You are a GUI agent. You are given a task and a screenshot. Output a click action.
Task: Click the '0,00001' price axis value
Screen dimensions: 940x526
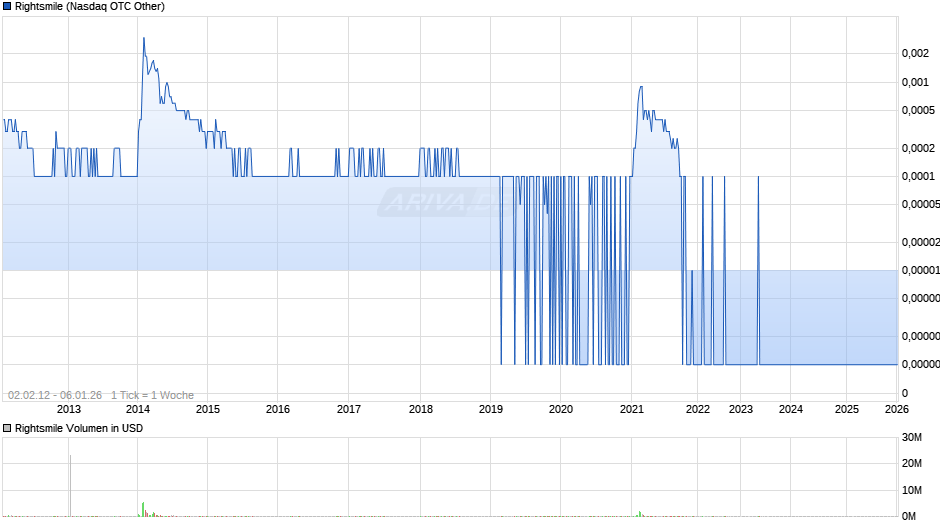[921, 270]
